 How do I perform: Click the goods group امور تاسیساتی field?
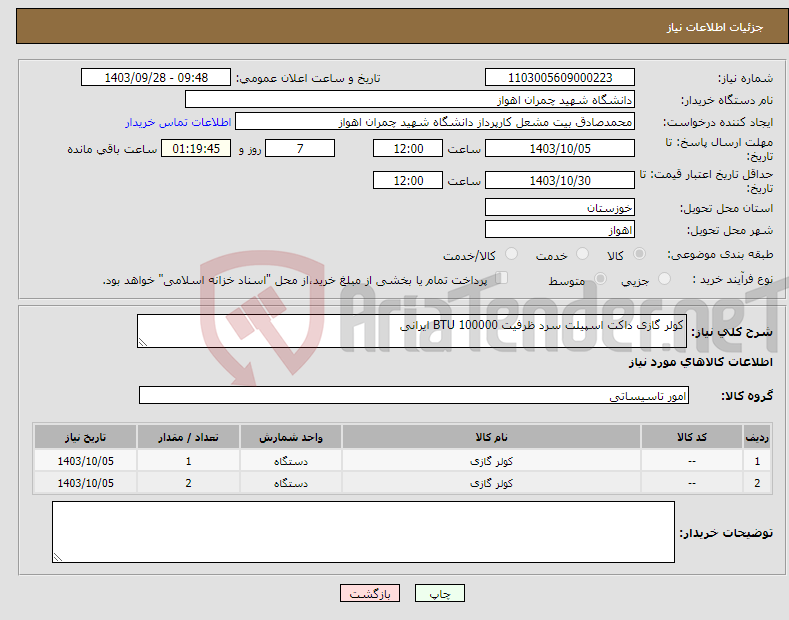[414, 396]
